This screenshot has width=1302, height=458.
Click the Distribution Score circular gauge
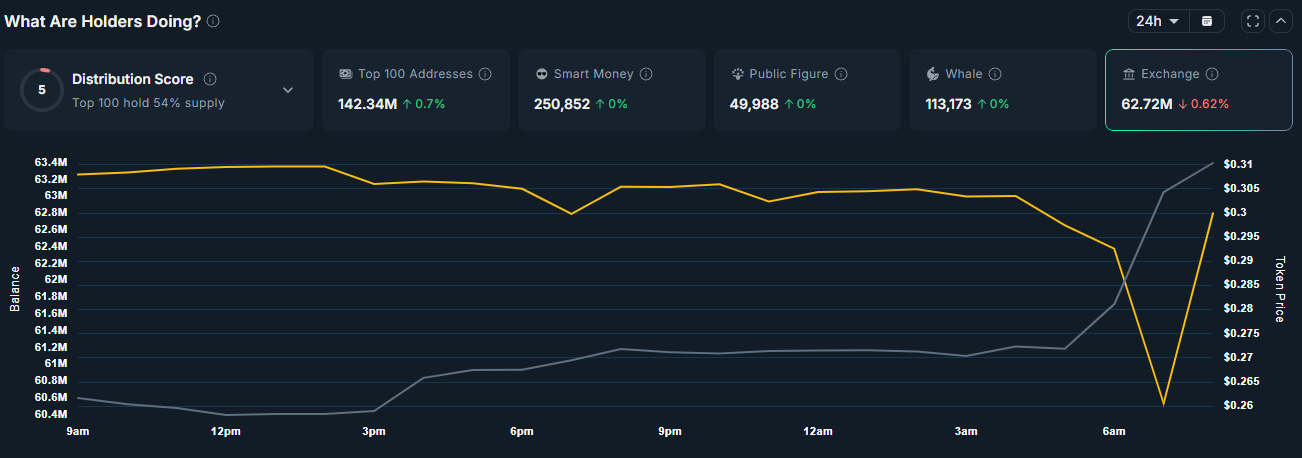click(x=41, y=89)
